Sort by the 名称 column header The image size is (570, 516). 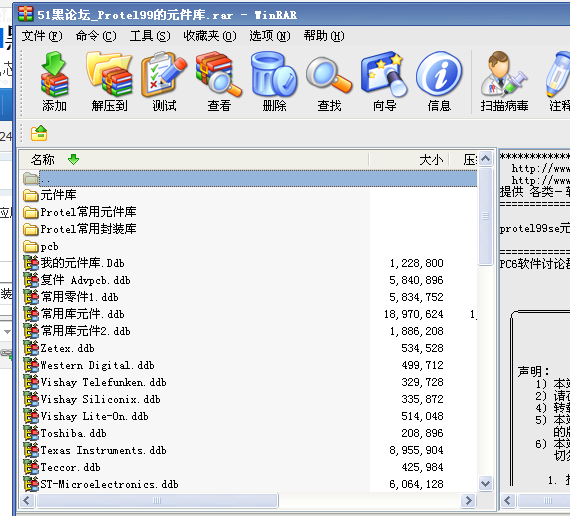click(x=194, y=160)
